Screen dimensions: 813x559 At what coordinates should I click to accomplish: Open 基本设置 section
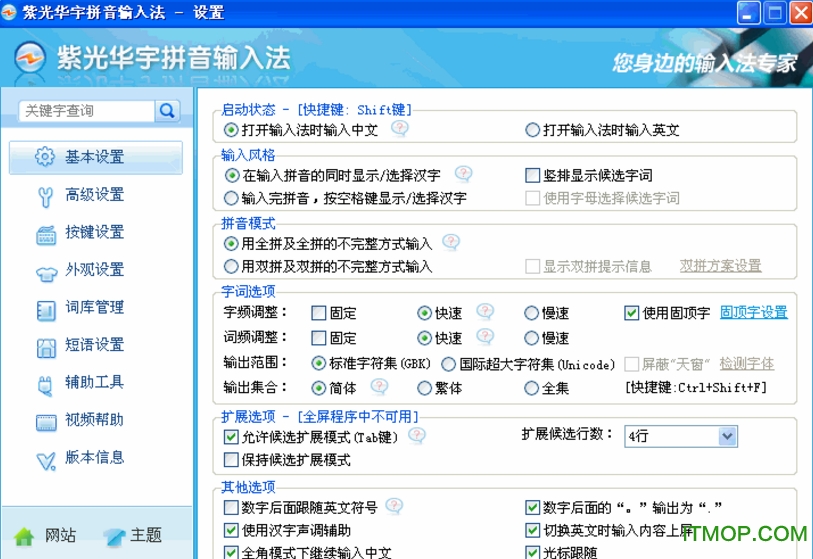(96, 157)
